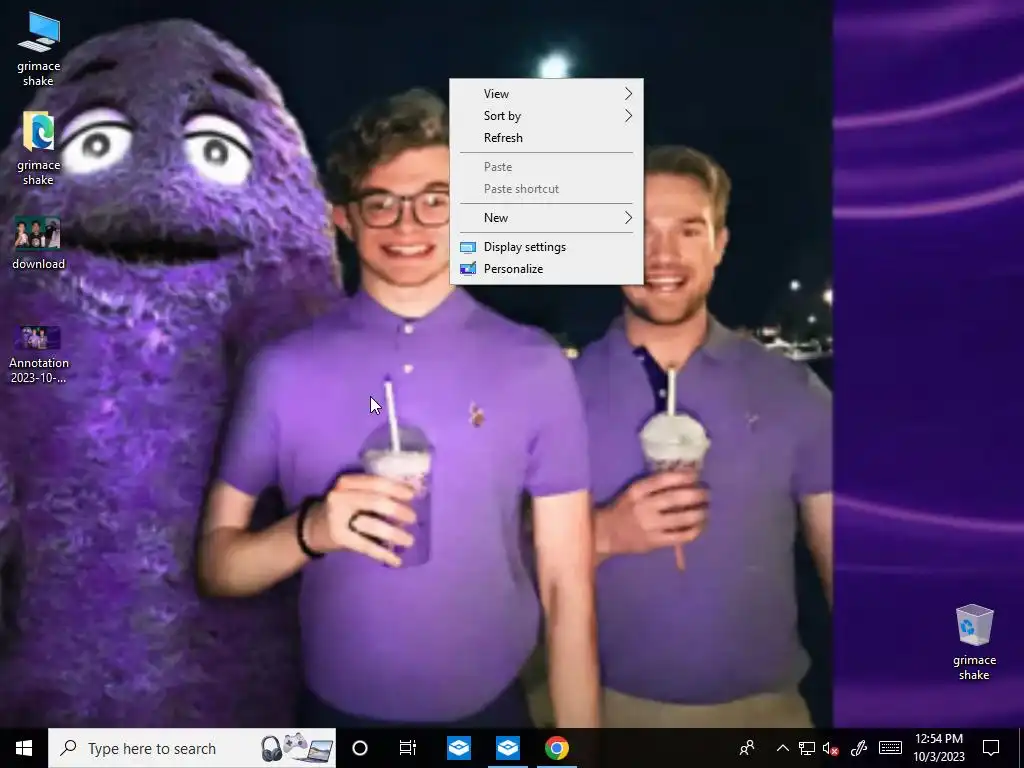The image size is (1024, 768).
Task: Select the Edge folder 'grimace shake' desktop icon
Action: [39, 148]
